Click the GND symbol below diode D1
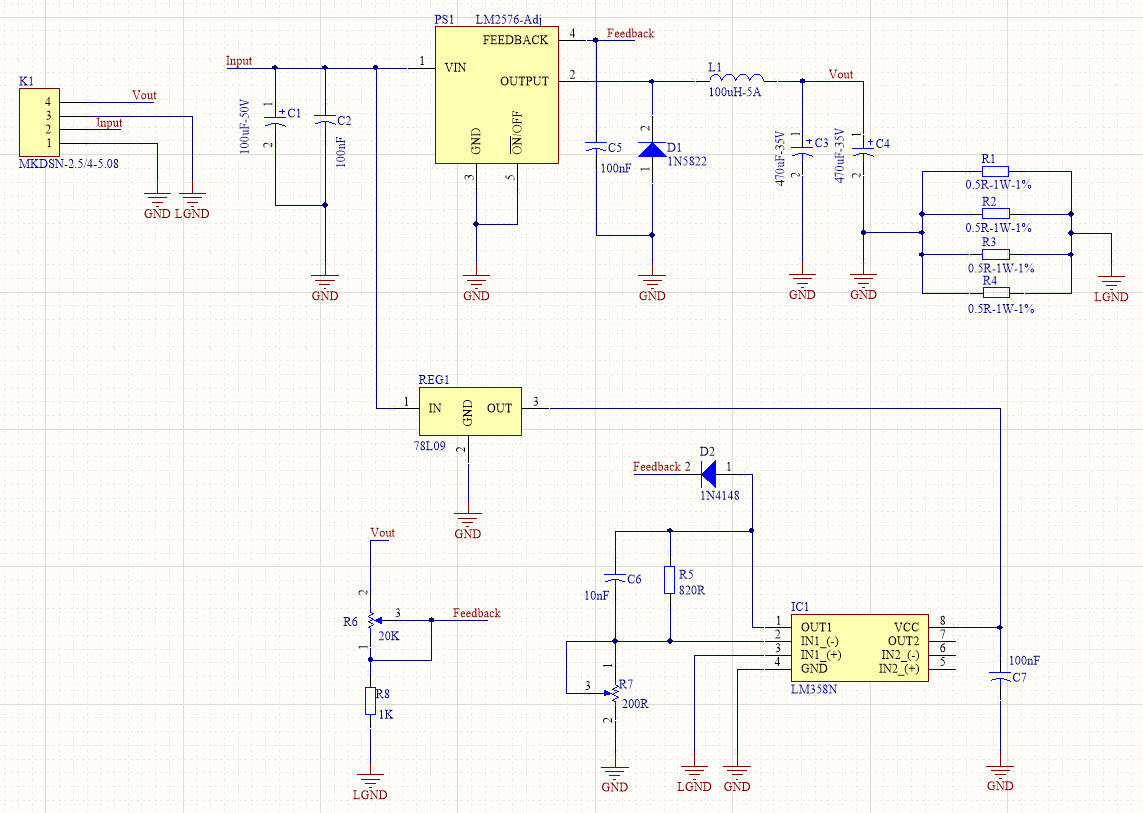The image size is (1143, 813). pyautogui.click(x=652, y=287)
